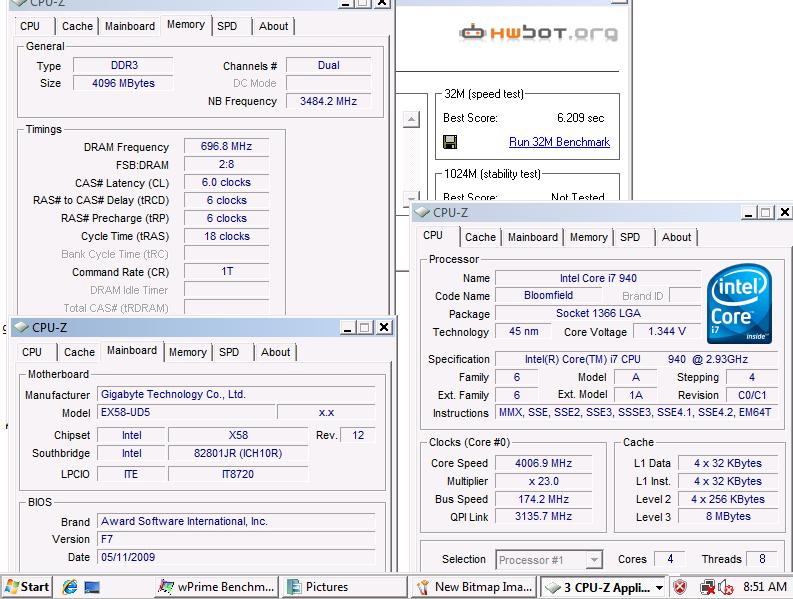Open the Start menu
The height and width of the screenshot is (599, 793).
27,587
